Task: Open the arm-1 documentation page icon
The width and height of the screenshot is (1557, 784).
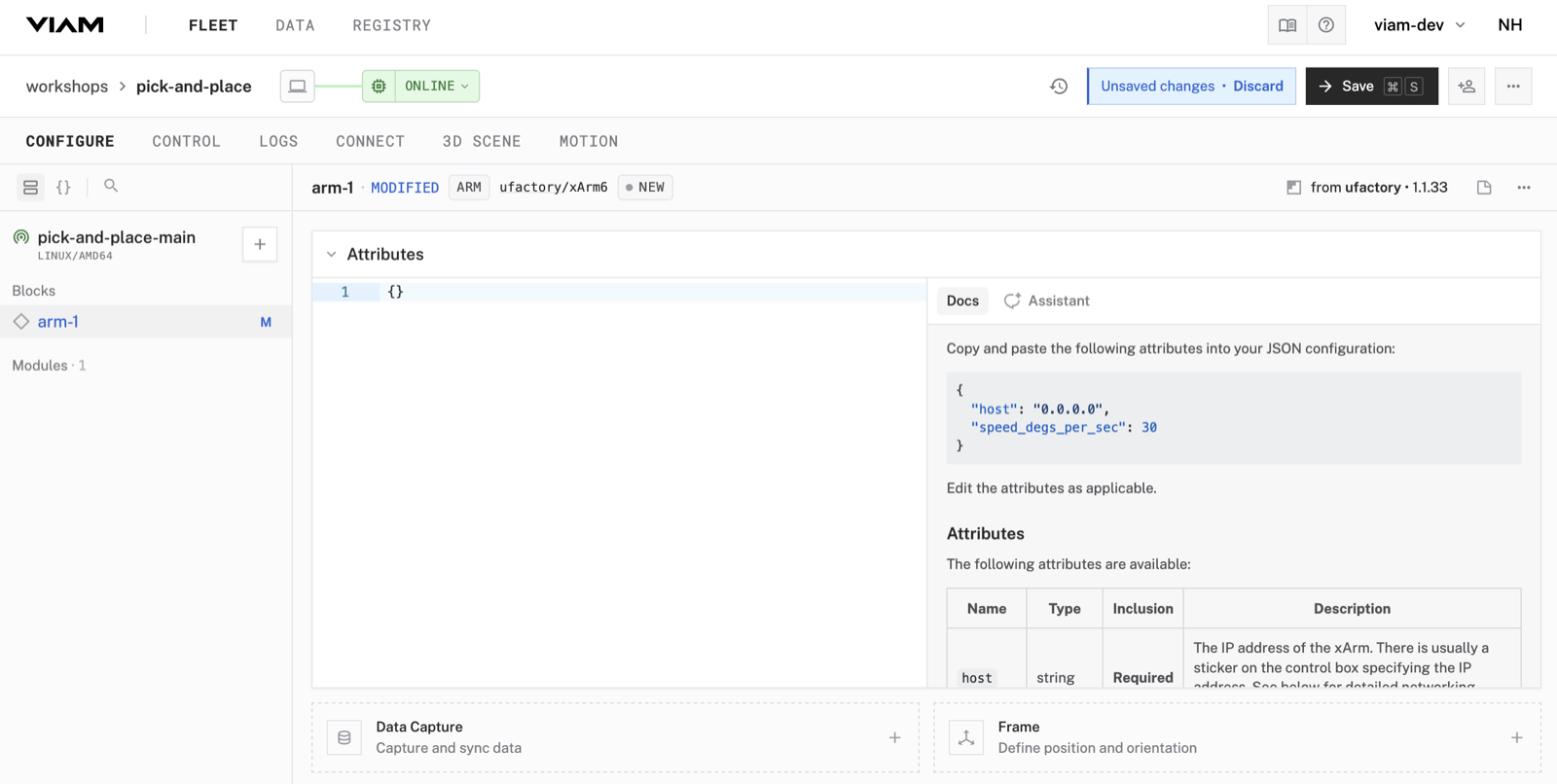Action: pos(1484,188)
